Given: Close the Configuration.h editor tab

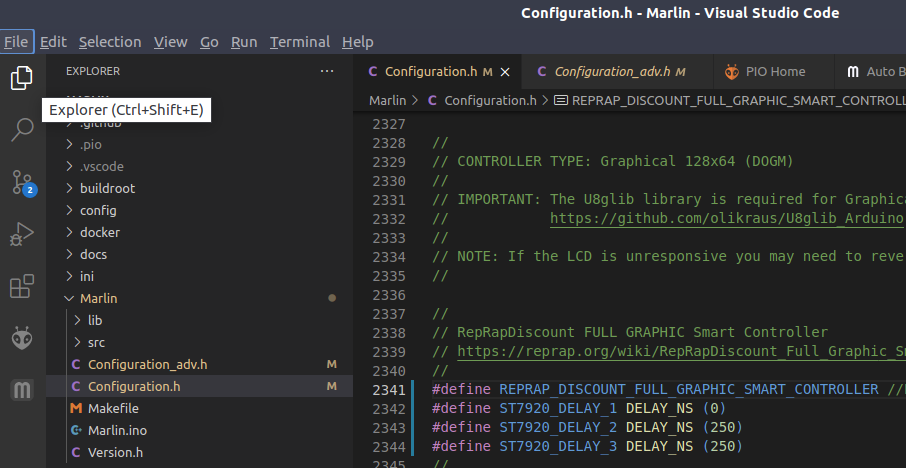Looking at the screenshot, I should [505, 72].
